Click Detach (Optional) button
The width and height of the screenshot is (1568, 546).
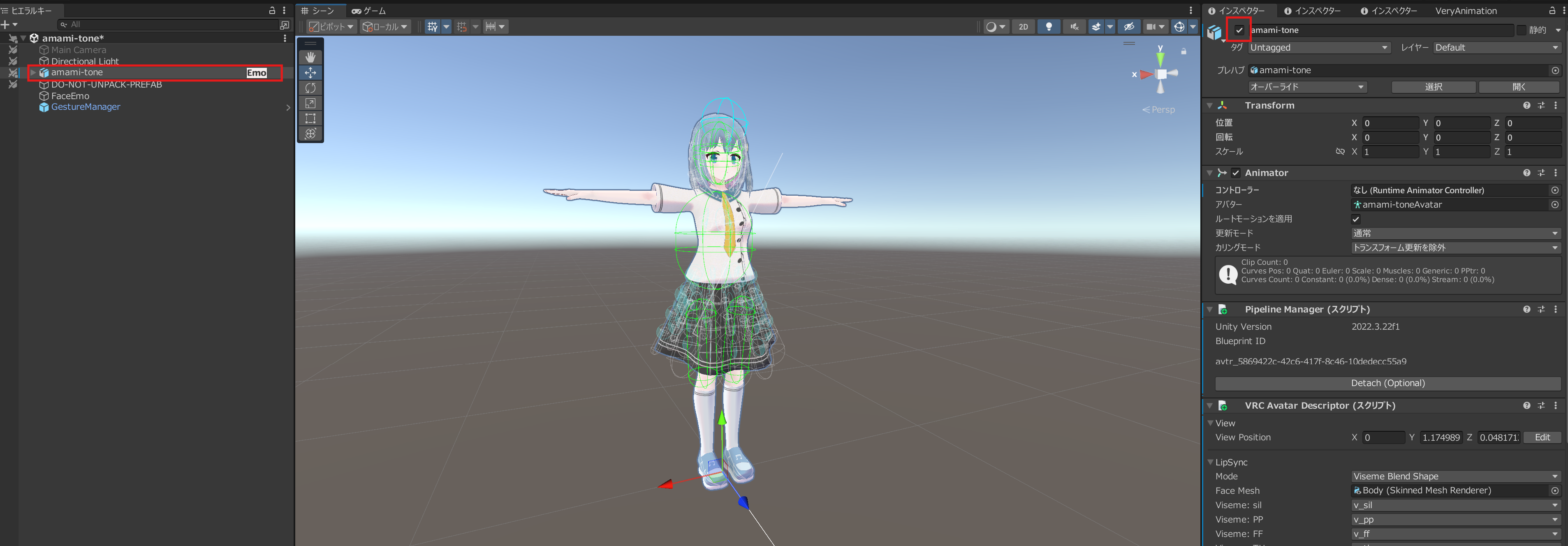[x=1387, y=383]
